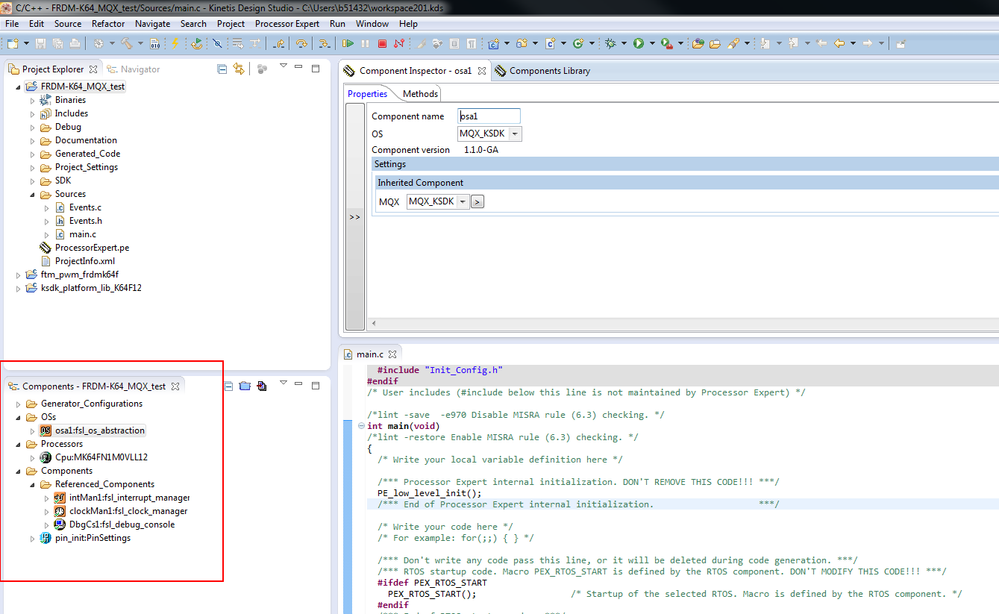Collapse the Sources folder
The width and height of the screenshot is (999, 614).
(x=32, y=194)
